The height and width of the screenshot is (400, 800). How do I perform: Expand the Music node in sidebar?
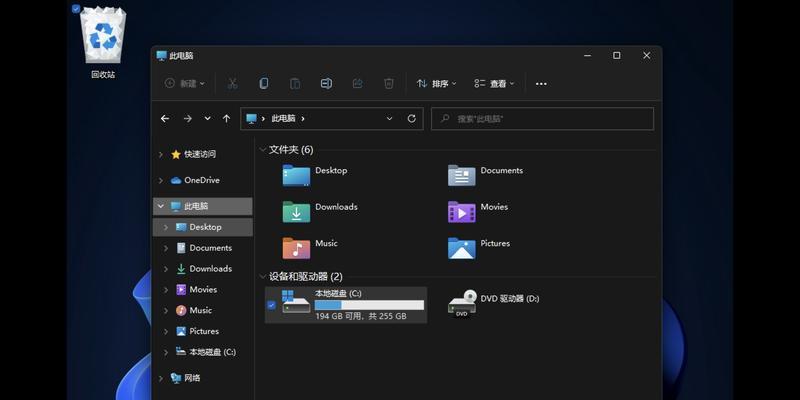166,310
